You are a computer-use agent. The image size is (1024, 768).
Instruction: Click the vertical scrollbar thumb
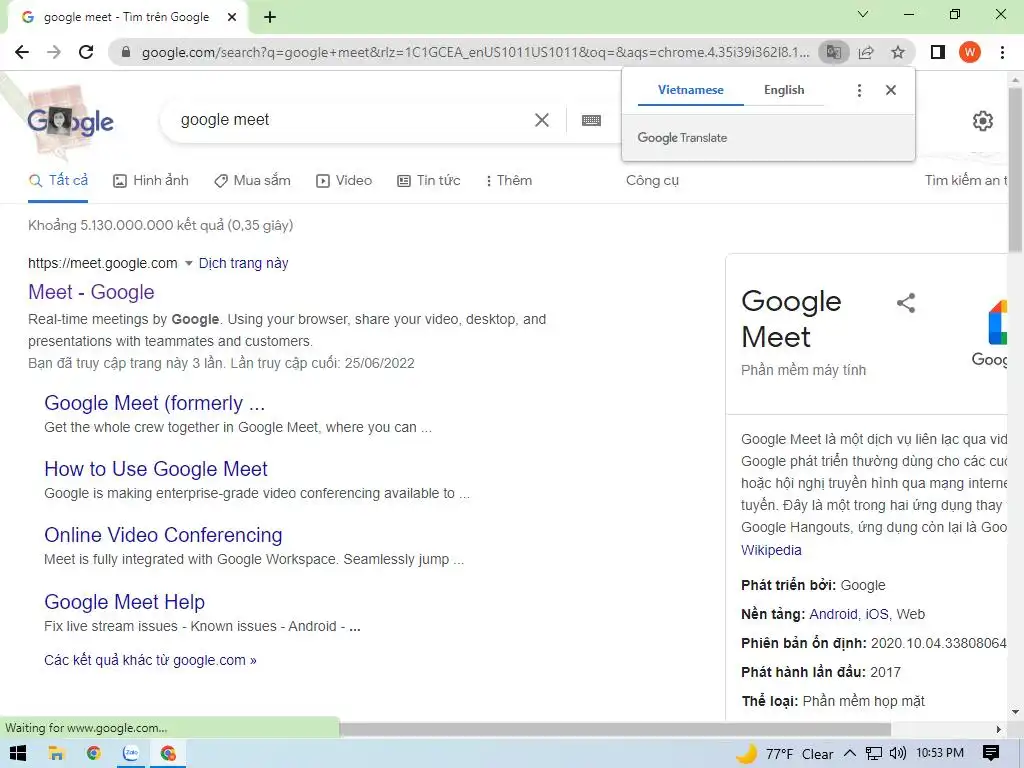point(1015,170)
